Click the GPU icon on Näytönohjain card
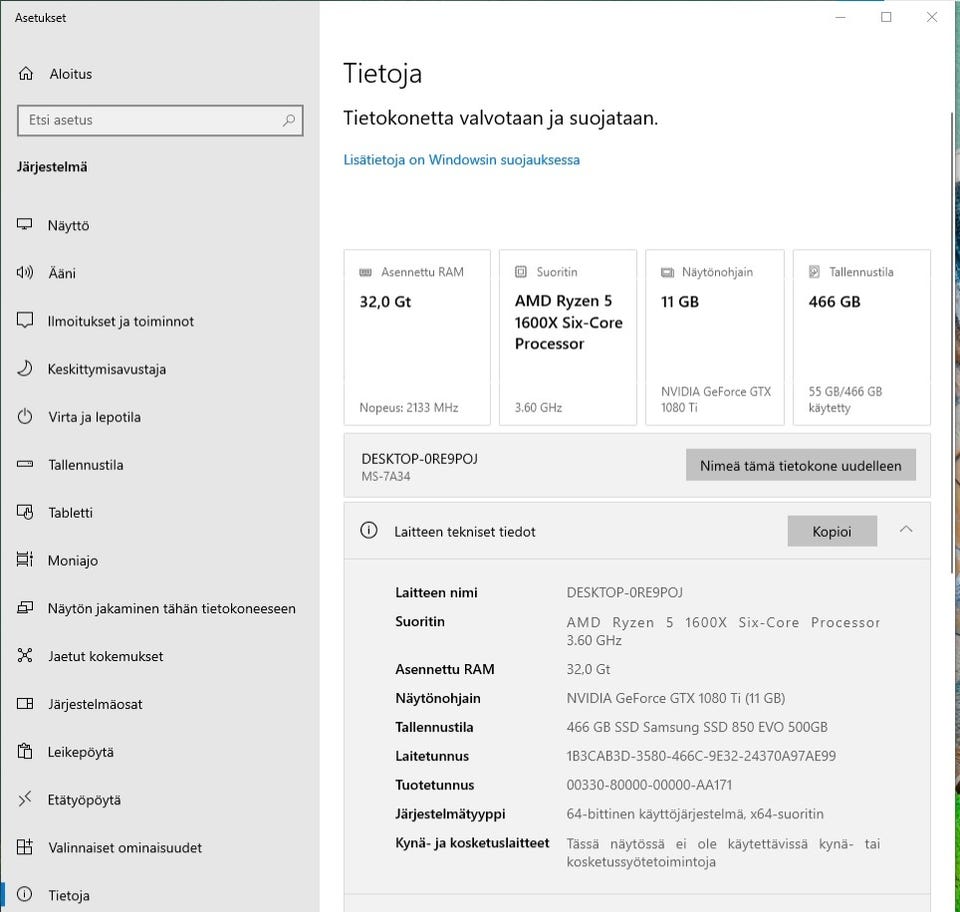960x912 pixels. (667, 272)
